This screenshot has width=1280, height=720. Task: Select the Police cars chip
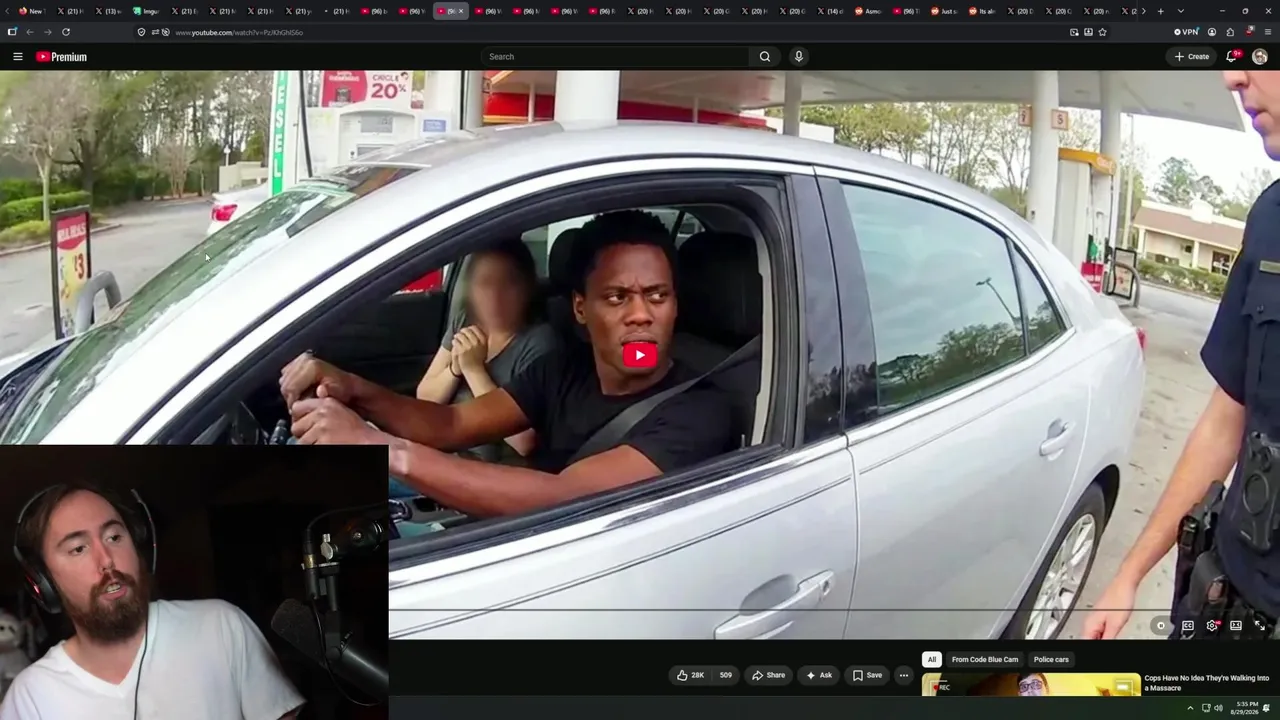point(1051,660)
